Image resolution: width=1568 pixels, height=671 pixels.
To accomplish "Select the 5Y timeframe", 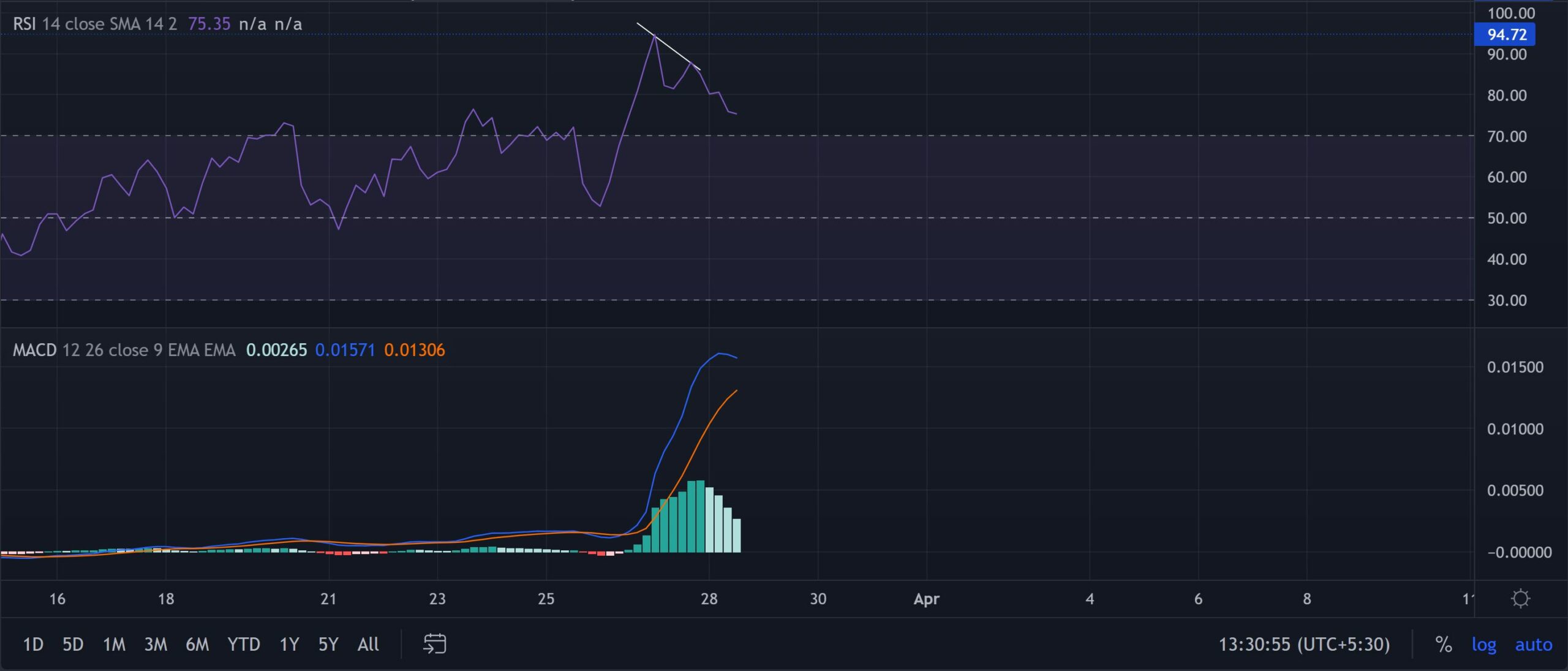I will click(328, 645).
